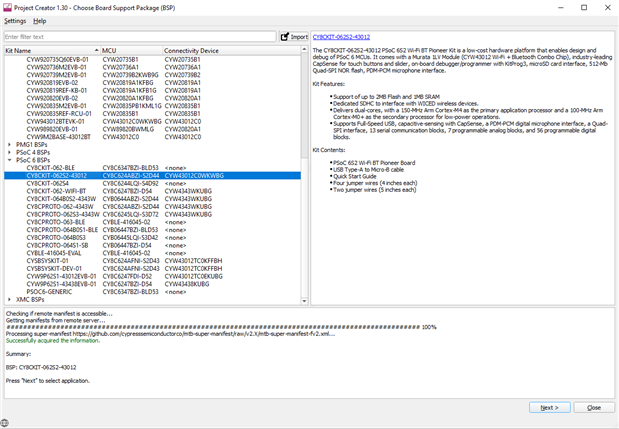The width and height of the screenshot is (619, 429).
Task: Select the CY8CKIT-062-BLE kit
Action: [152, 168]
